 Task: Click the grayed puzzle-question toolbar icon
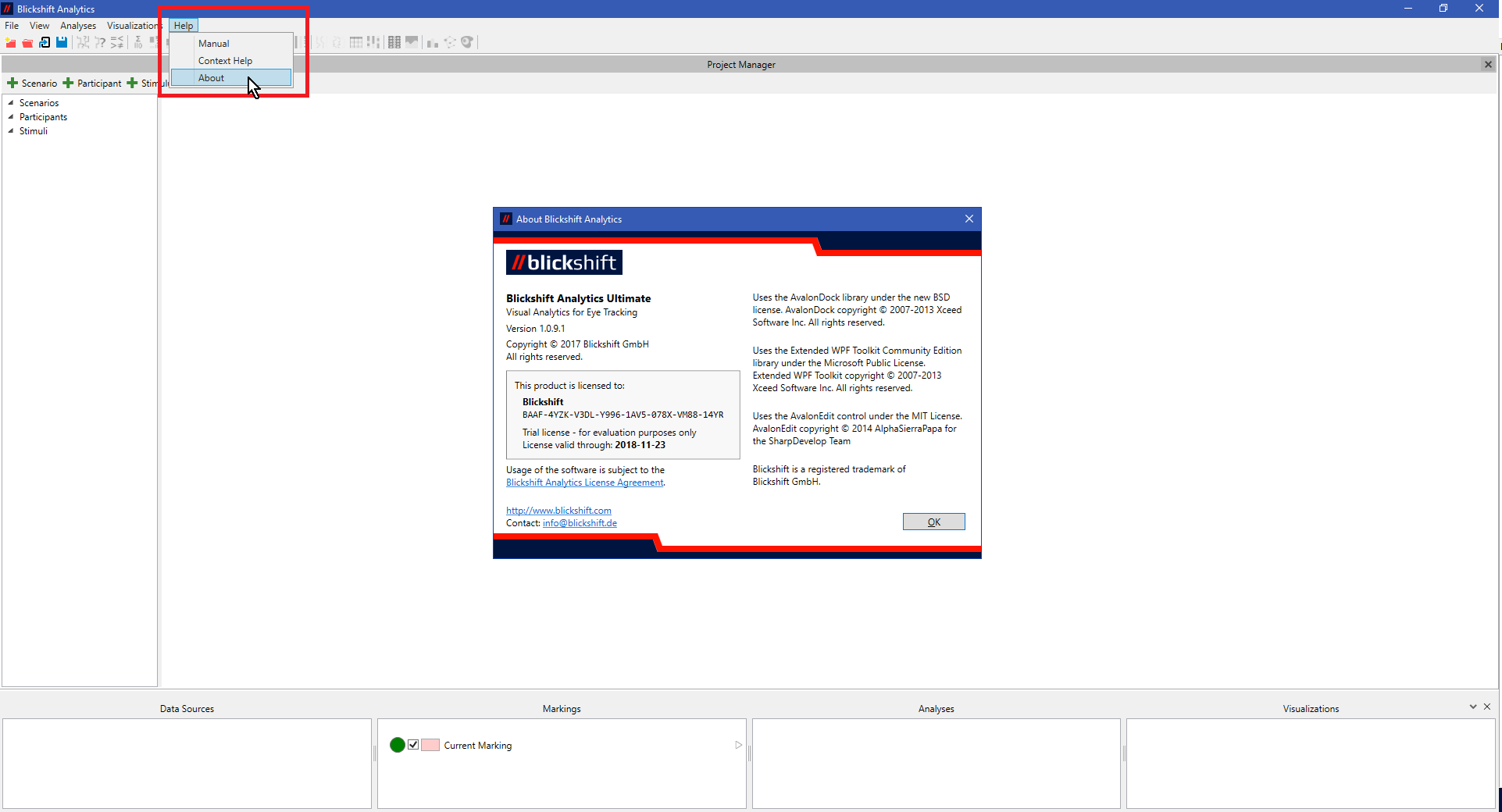point(83,42)
